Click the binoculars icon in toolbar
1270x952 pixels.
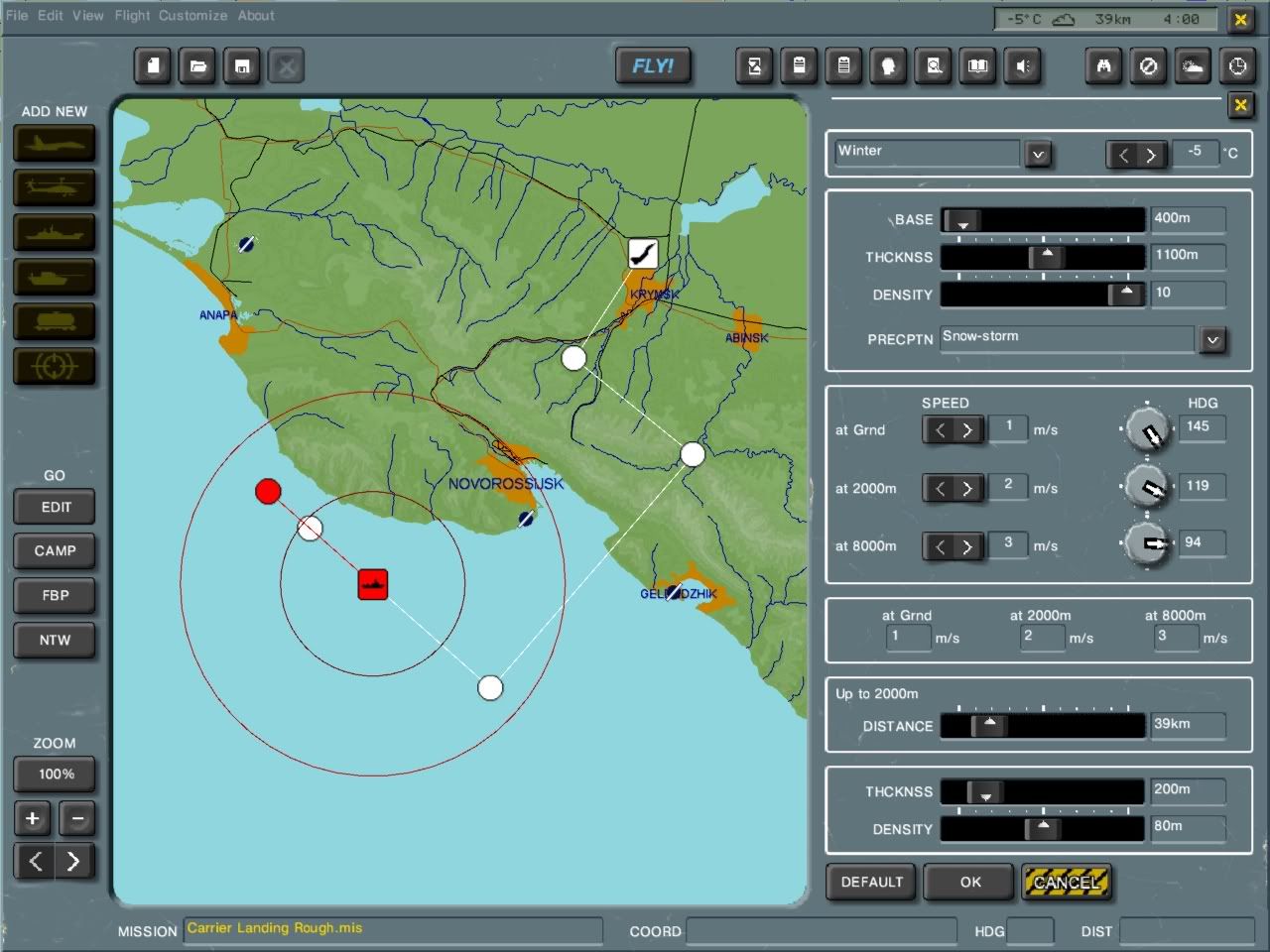[1103, 66]
